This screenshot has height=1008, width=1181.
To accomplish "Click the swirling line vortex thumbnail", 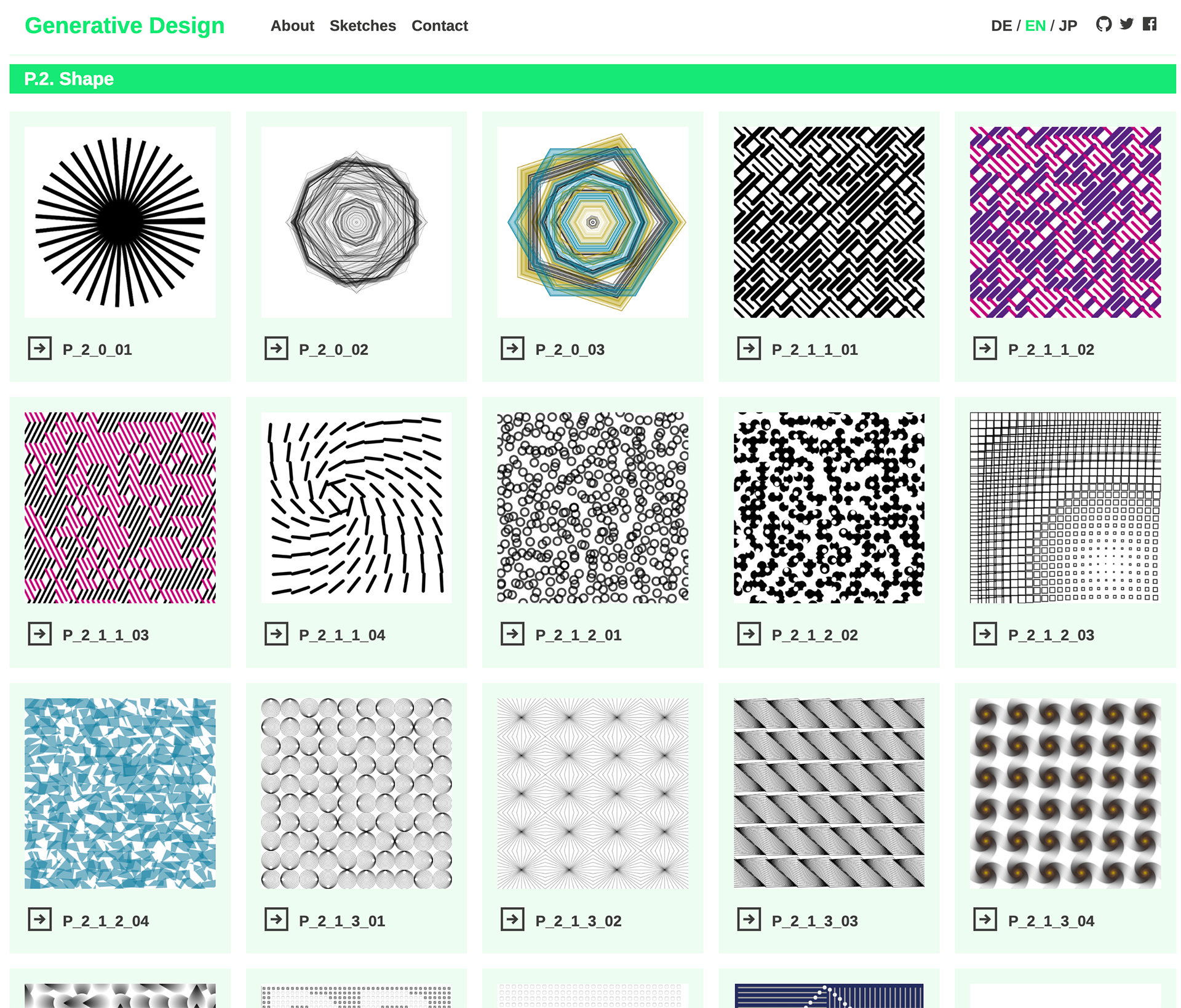I will pos(356,507).
